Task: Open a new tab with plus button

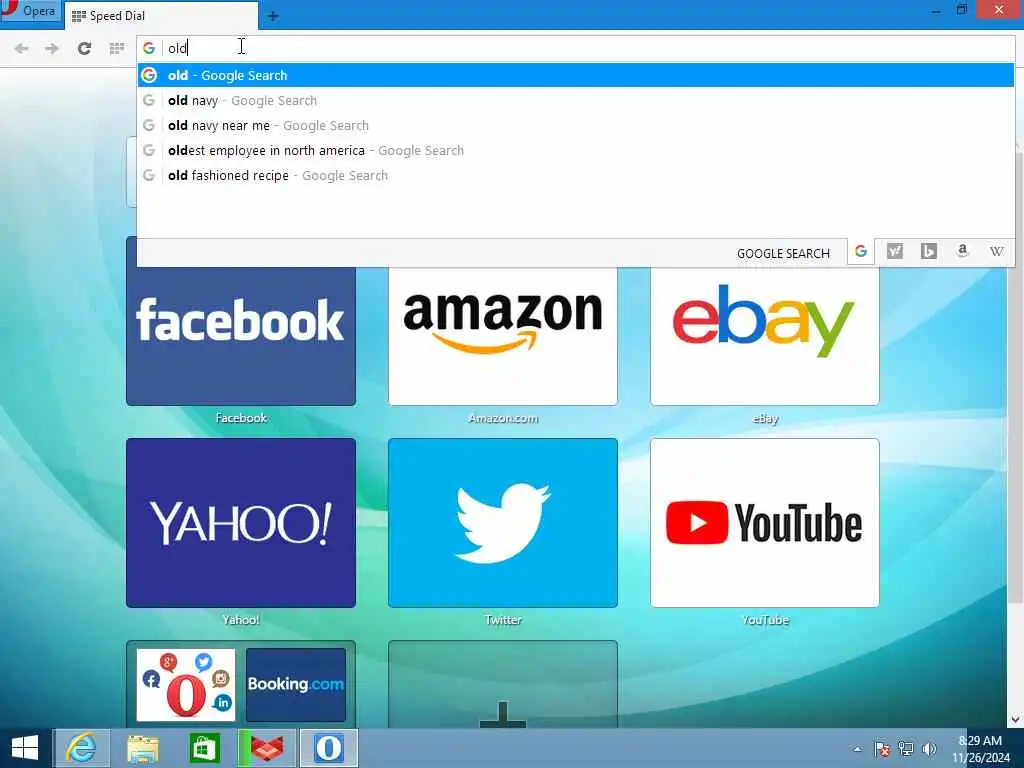Action: (x=273, y=16)
